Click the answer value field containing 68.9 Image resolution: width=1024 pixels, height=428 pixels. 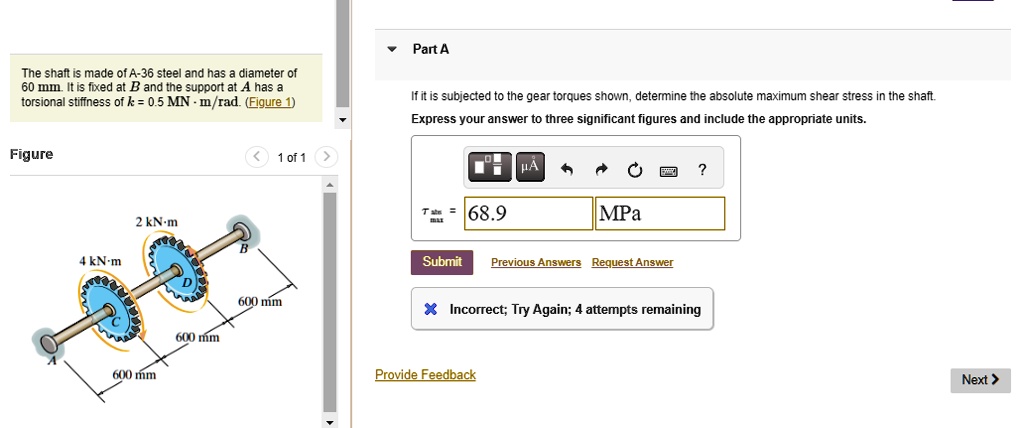point(529,213)
